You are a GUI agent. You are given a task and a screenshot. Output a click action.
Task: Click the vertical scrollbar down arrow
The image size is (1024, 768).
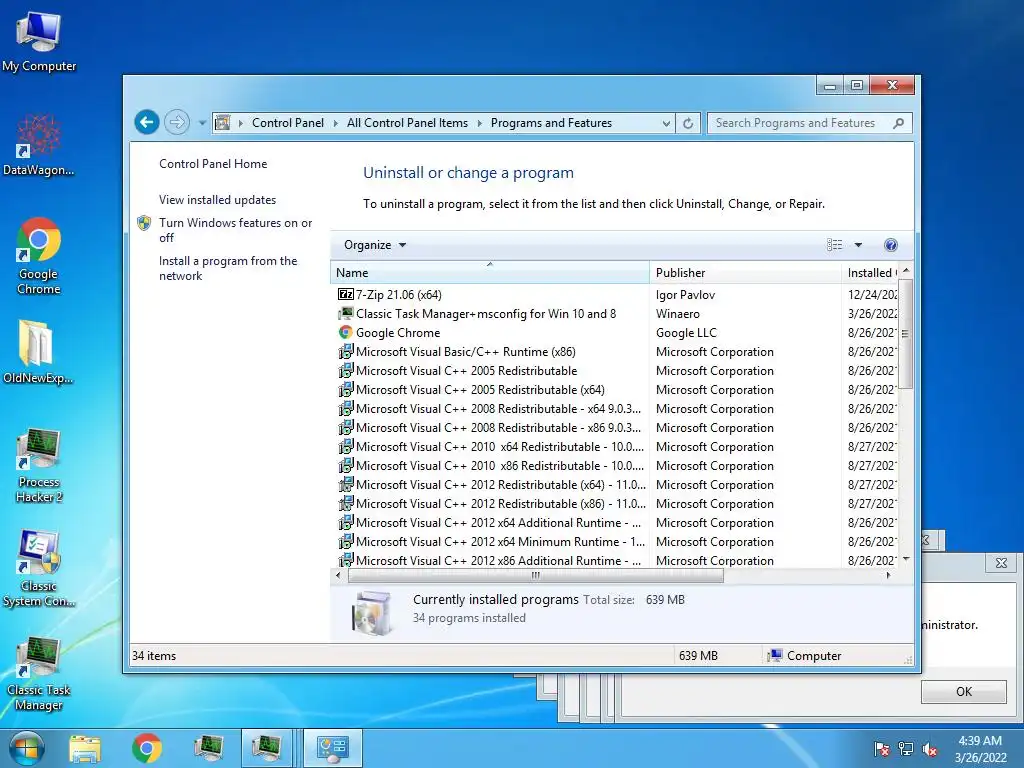(x=906, y=559)
